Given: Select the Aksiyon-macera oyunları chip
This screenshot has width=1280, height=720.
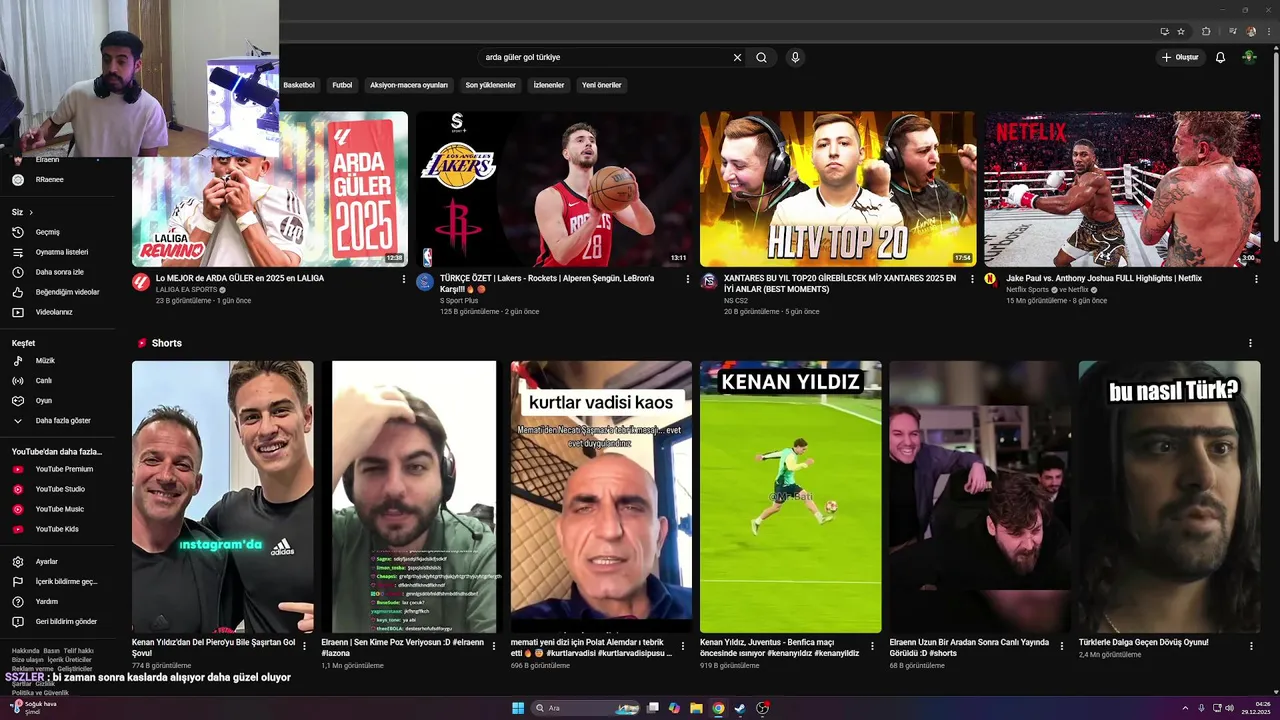Looking at the screenshot, I should 409,85.
